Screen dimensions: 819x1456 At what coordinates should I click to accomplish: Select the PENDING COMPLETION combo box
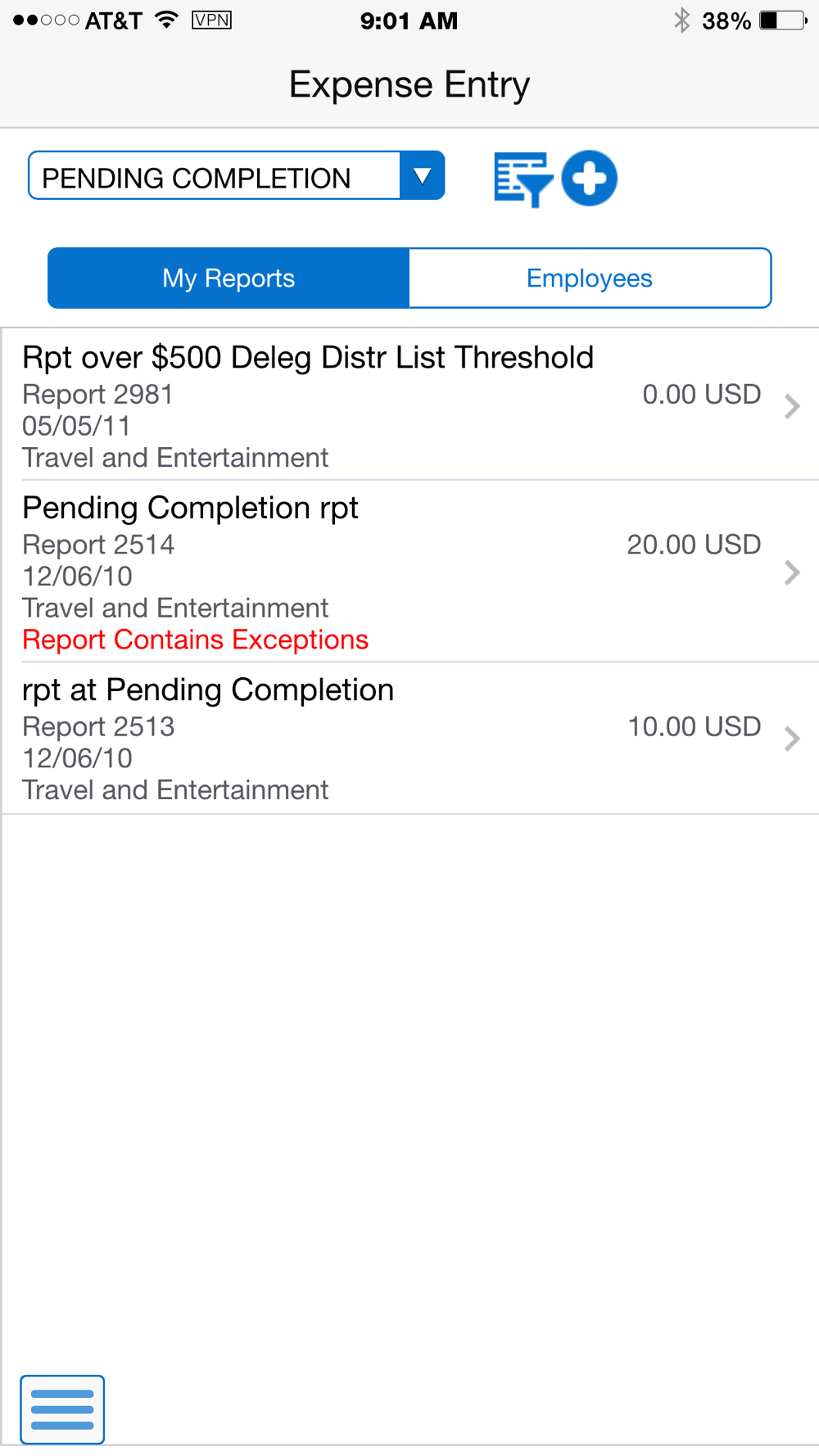pos(237,175)
